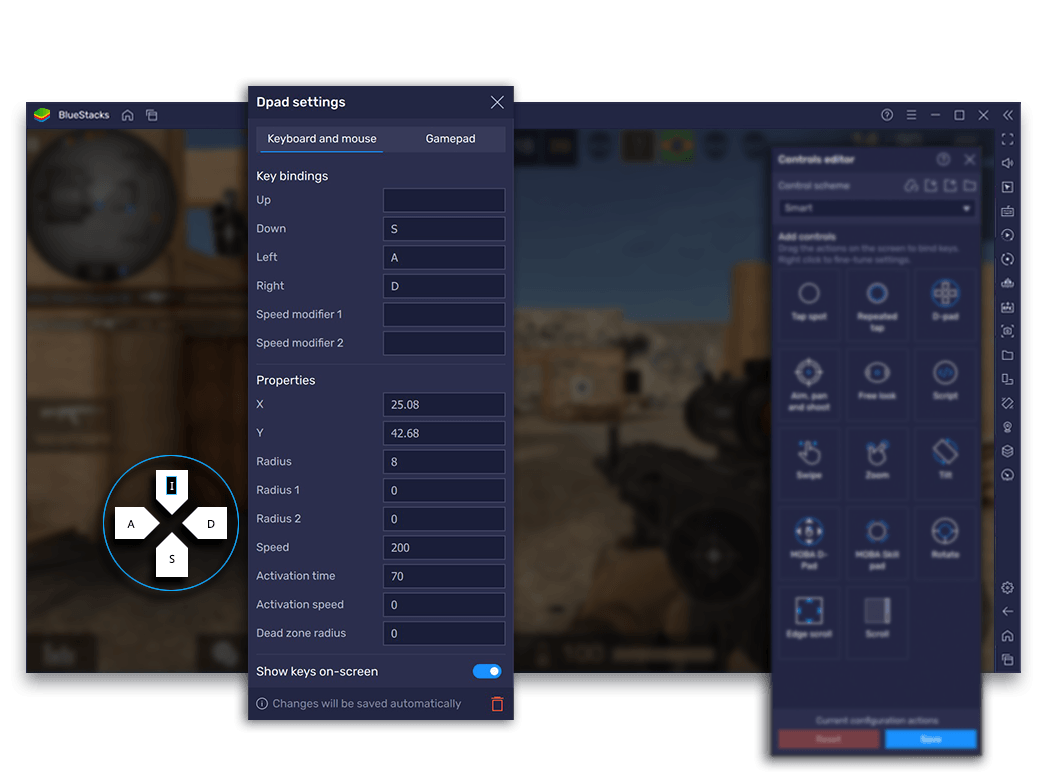Click the cursor lock icon in sidebar
This screenshot has width=1040, height=780.
pos(1008,187)
